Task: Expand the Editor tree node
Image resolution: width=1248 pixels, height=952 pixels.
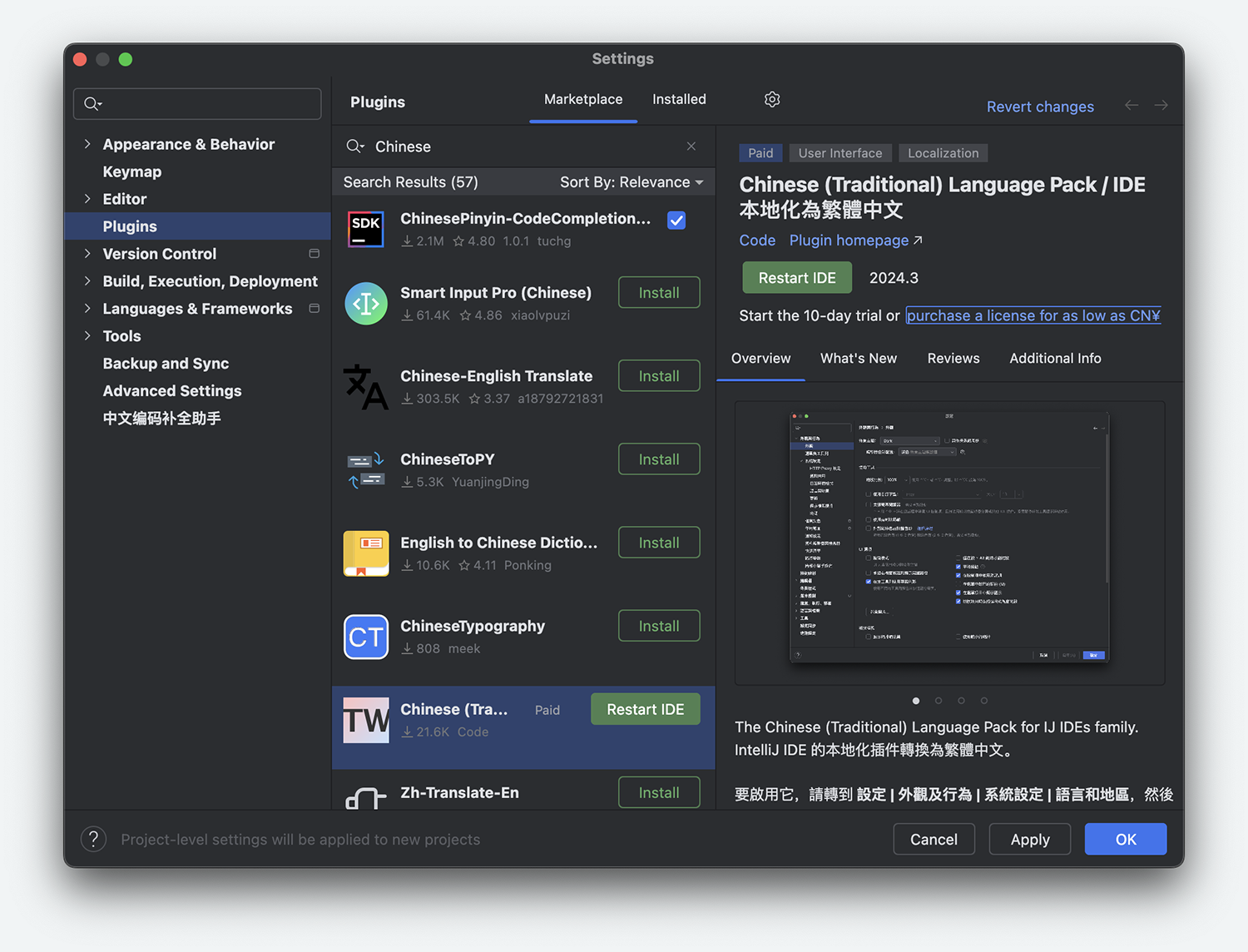Action: 87,199
